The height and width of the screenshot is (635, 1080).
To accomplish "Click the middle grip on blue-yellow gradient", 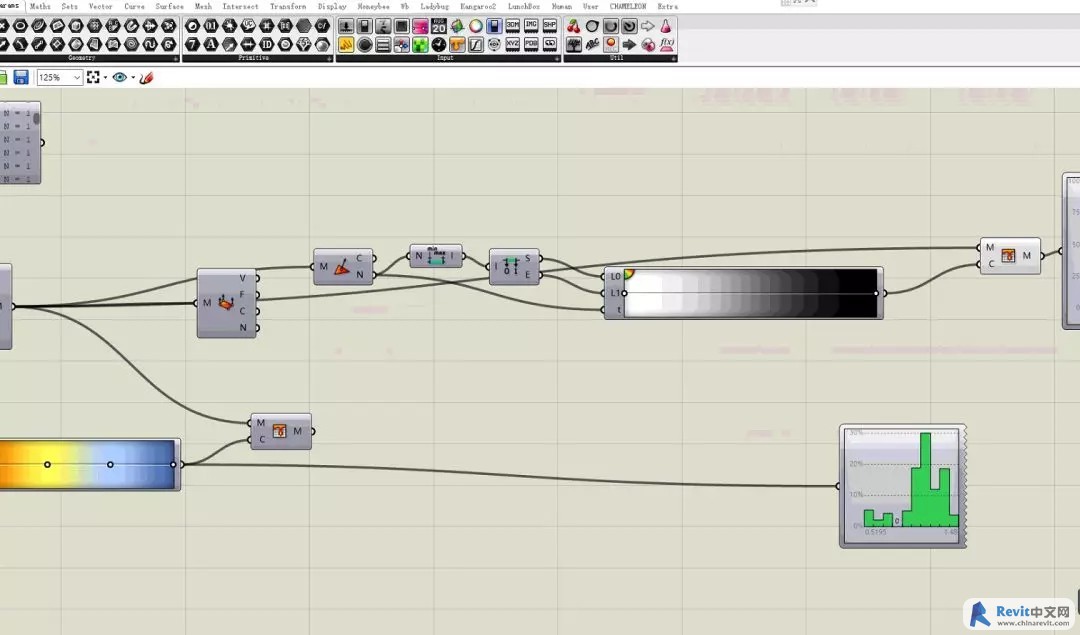I will click(110, 464).
